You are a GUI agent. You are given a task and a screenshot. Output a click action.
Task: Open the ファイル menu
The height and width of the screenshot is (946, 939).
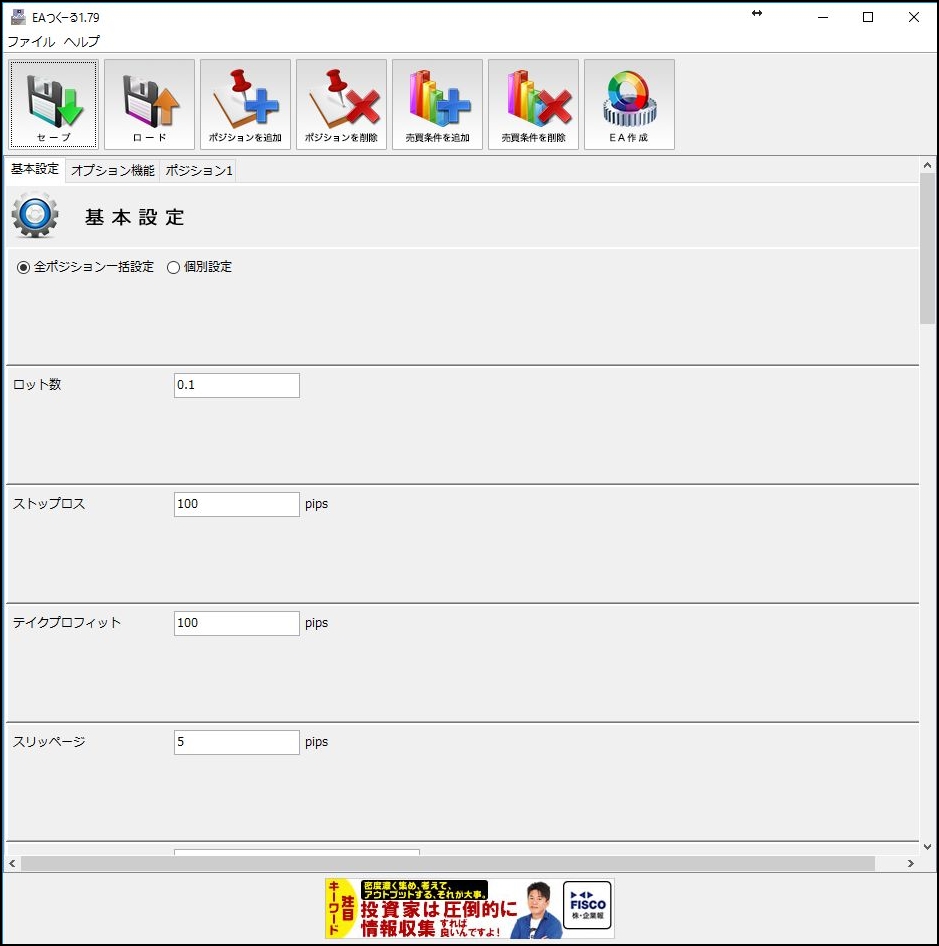click(x=31, y=42)
